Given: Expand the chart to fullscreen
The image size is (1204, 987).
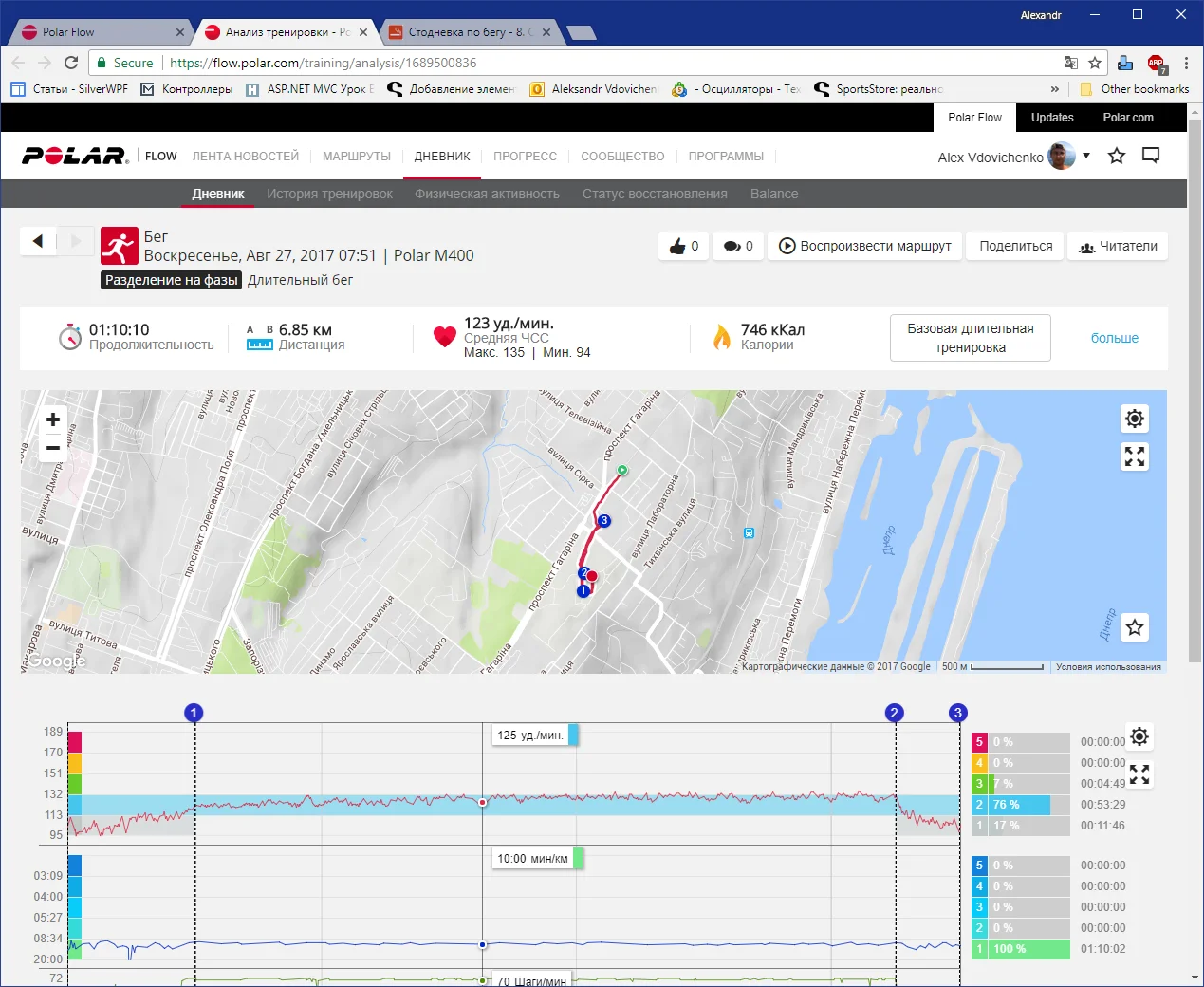Looking at the screenshot, I should click(x=1139, y=774).
